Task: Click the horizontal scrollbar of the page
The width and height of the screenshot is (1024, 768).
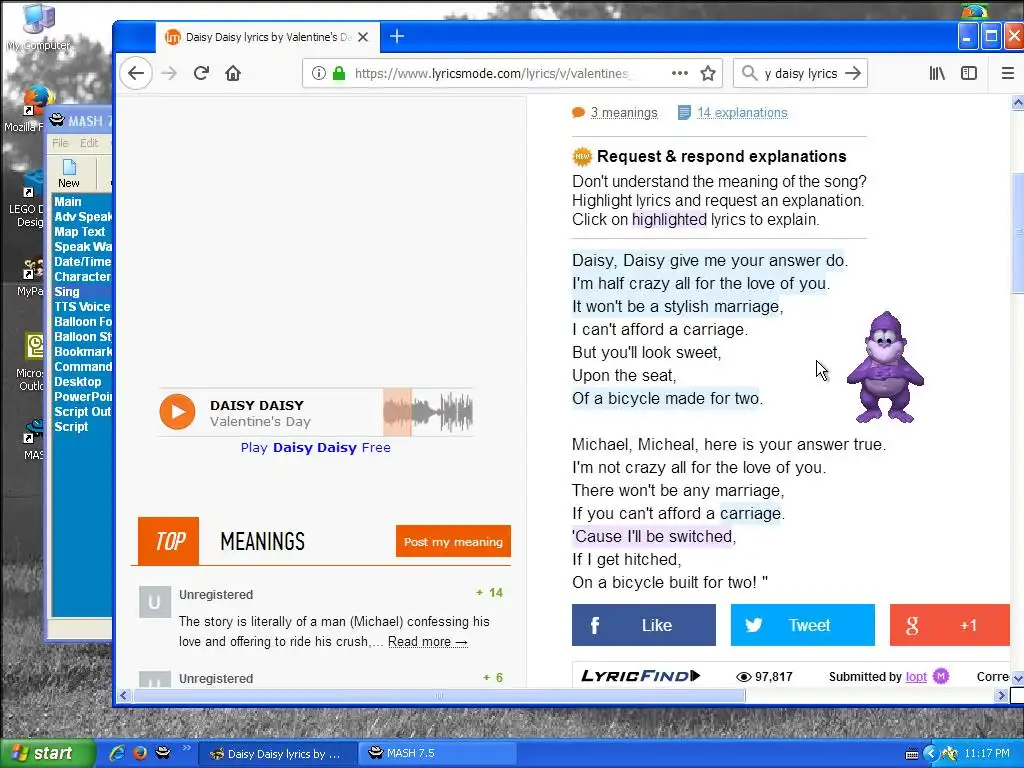Action: tap(439, 696)
